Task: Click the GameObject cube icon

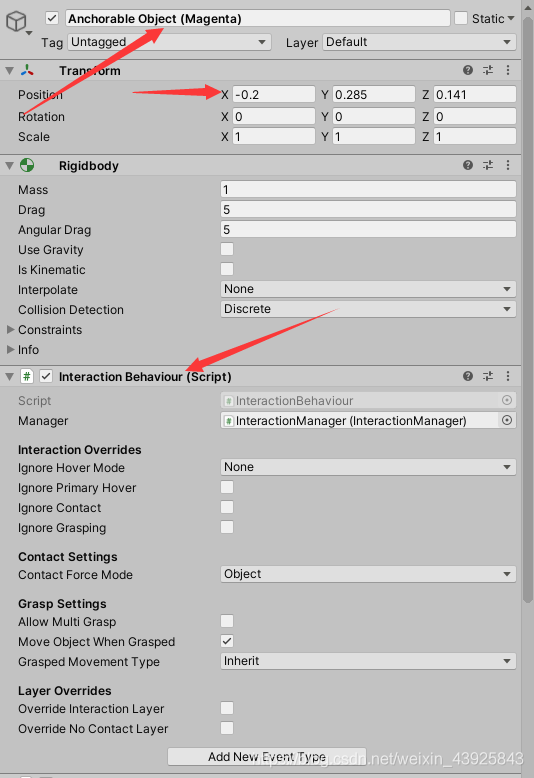Action: point(16,21)
